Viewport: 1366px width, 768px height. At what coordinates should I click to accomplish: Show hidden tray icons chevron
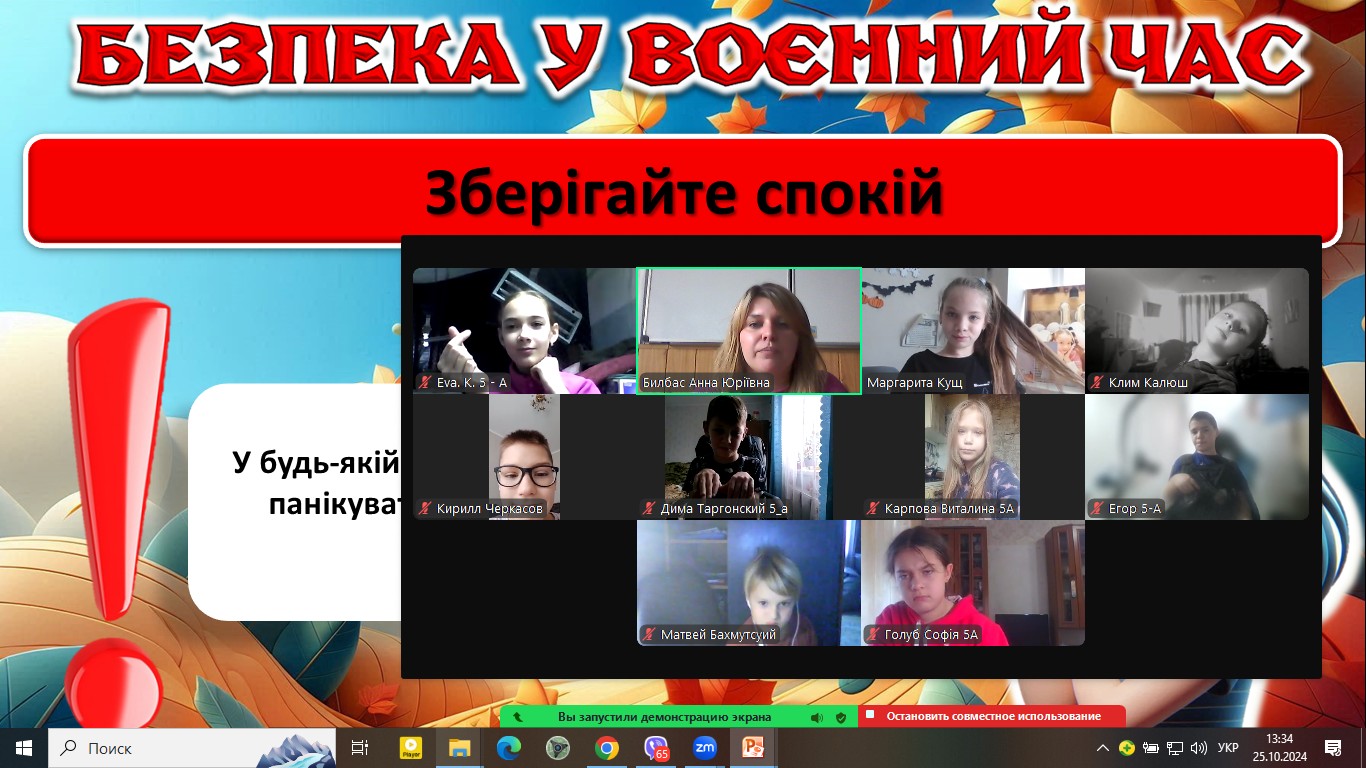[x=1103, y=747]
